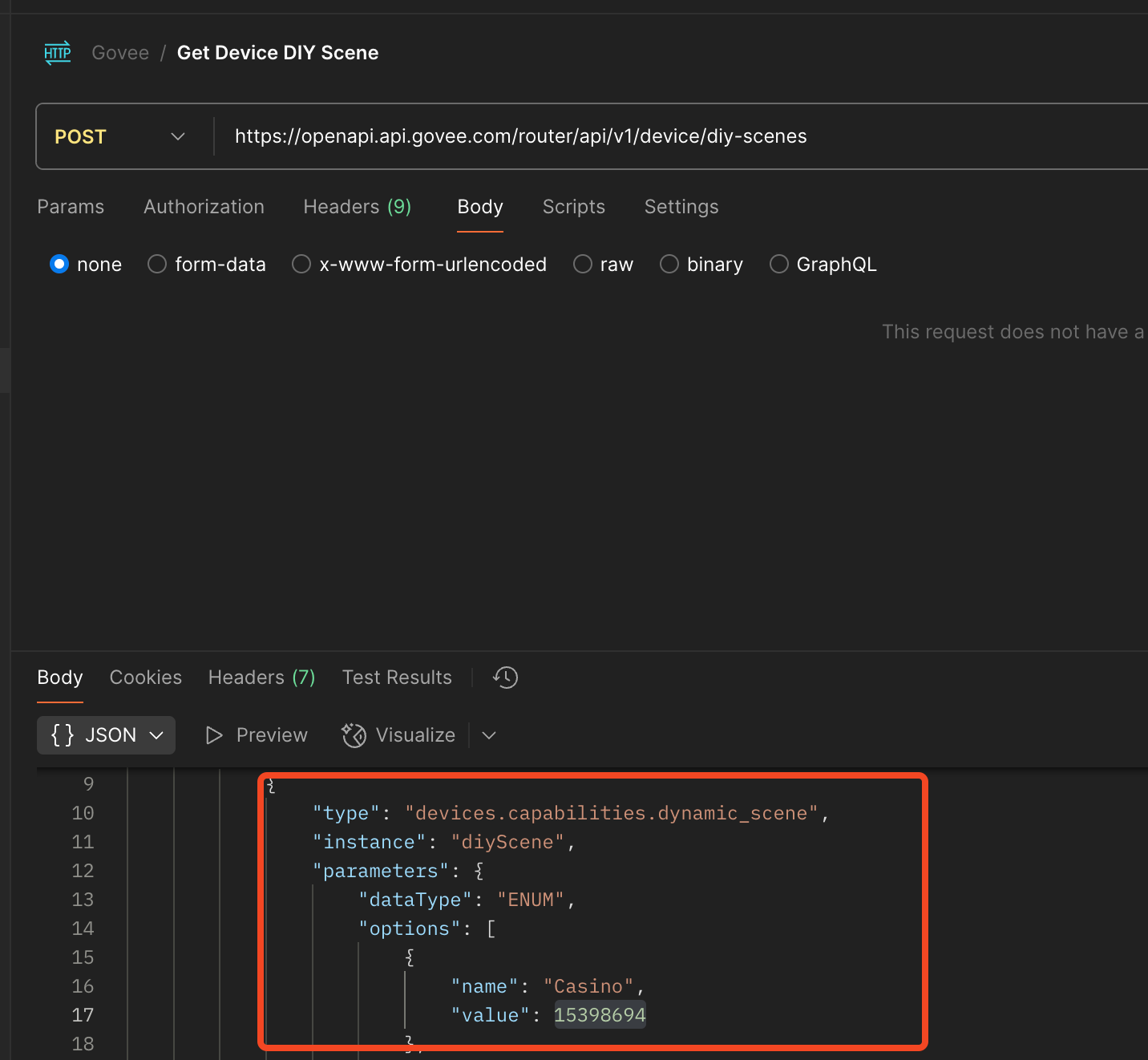Open the Test Results tab
The width and height of the screenshot is (1148, 1060).
tap(397, 678)
